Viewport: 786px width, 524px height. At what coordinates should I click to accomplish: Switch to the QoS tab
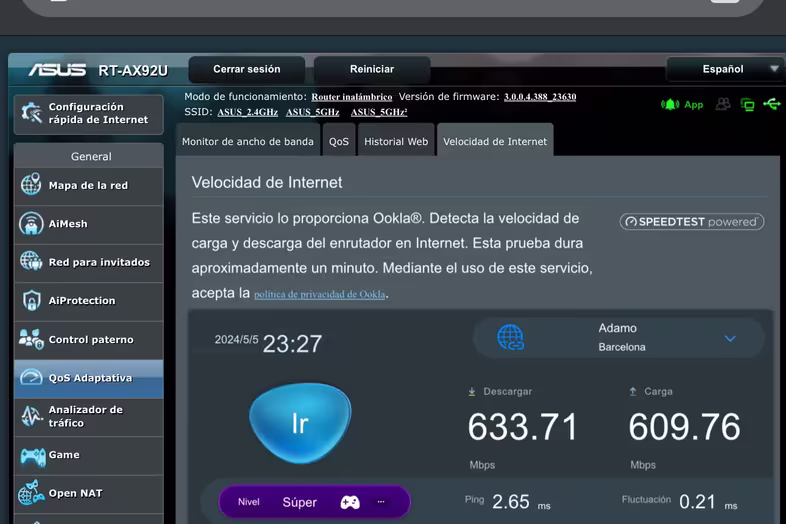339,141
